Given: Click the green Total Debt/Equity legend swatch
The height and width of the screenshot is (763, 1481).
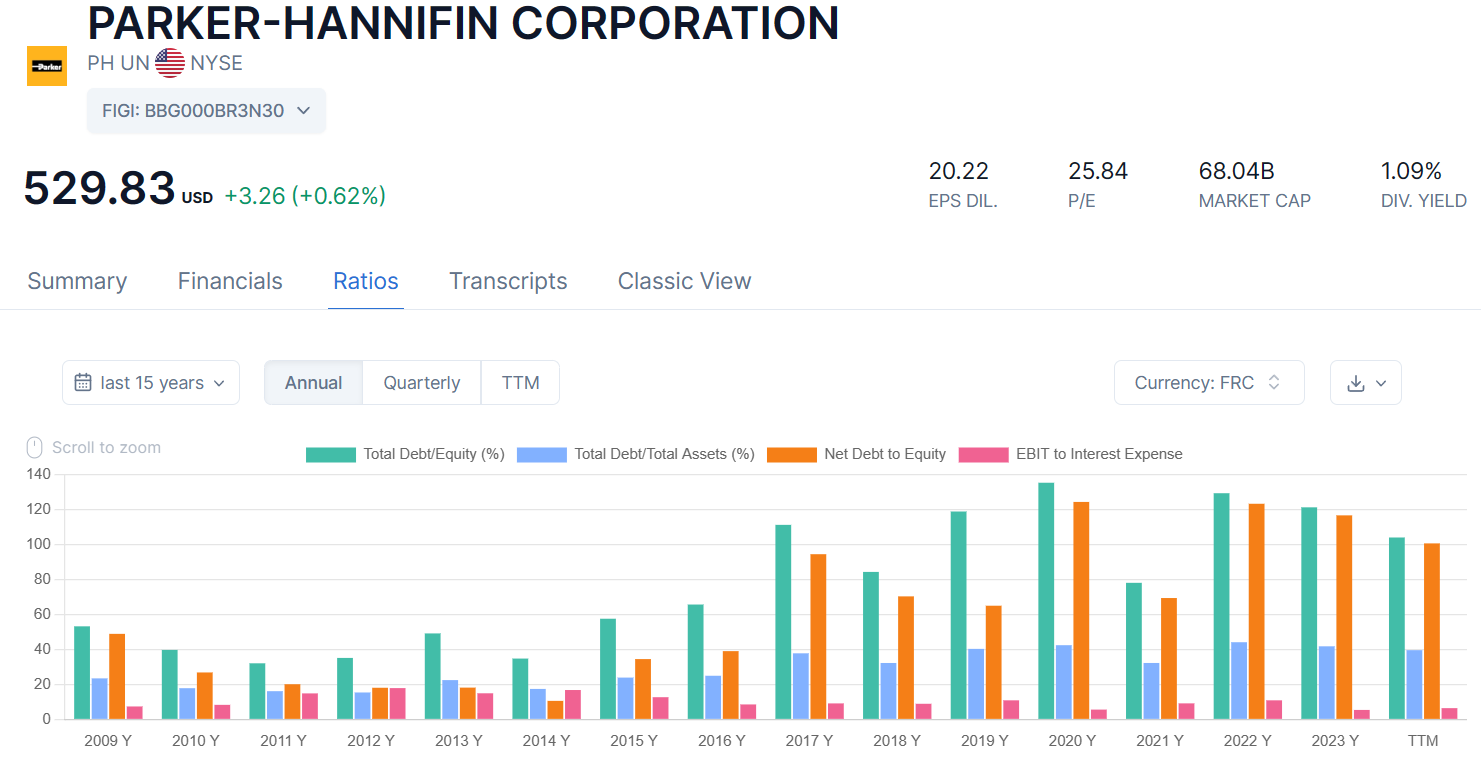Looking at the screenshot, I should pyautogui.click(x=331, y=454).
